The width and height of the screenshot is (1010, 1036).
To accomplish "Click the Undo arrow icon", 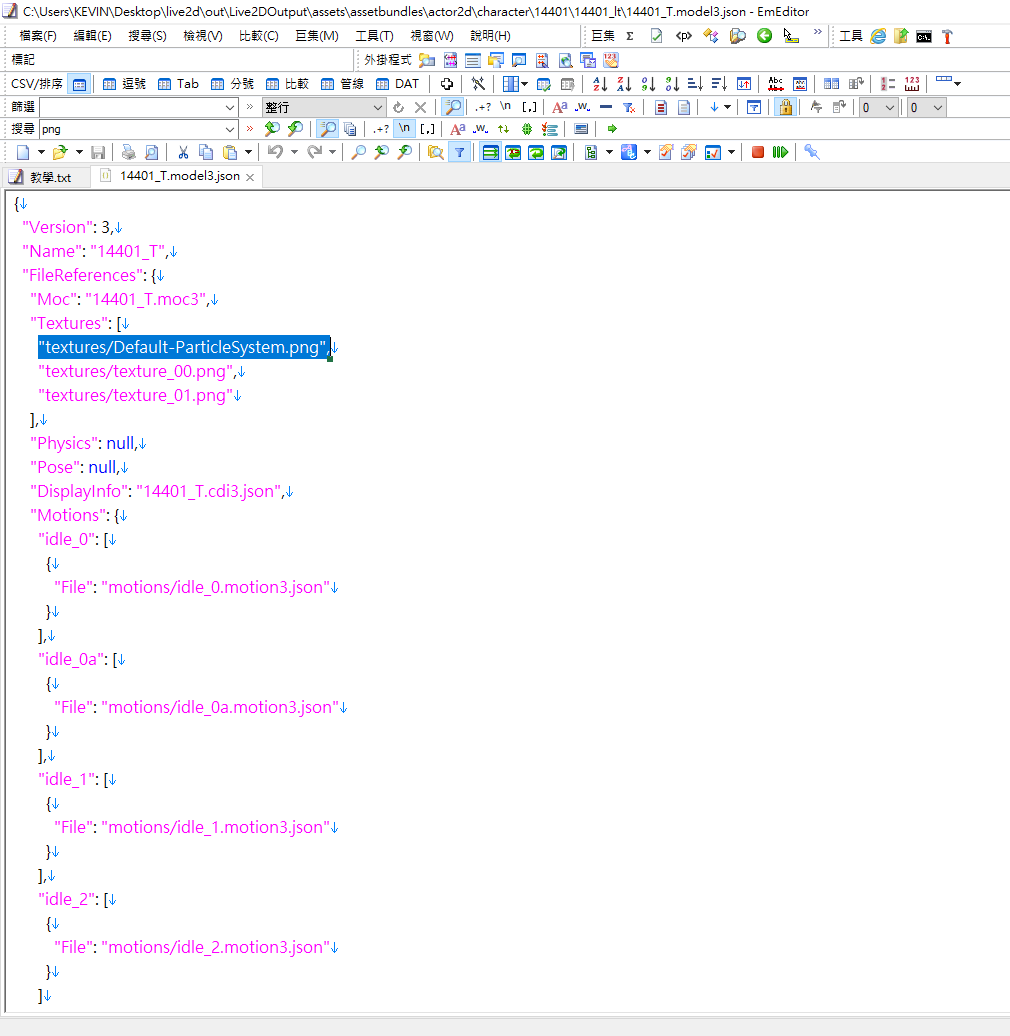I will 275,152.
